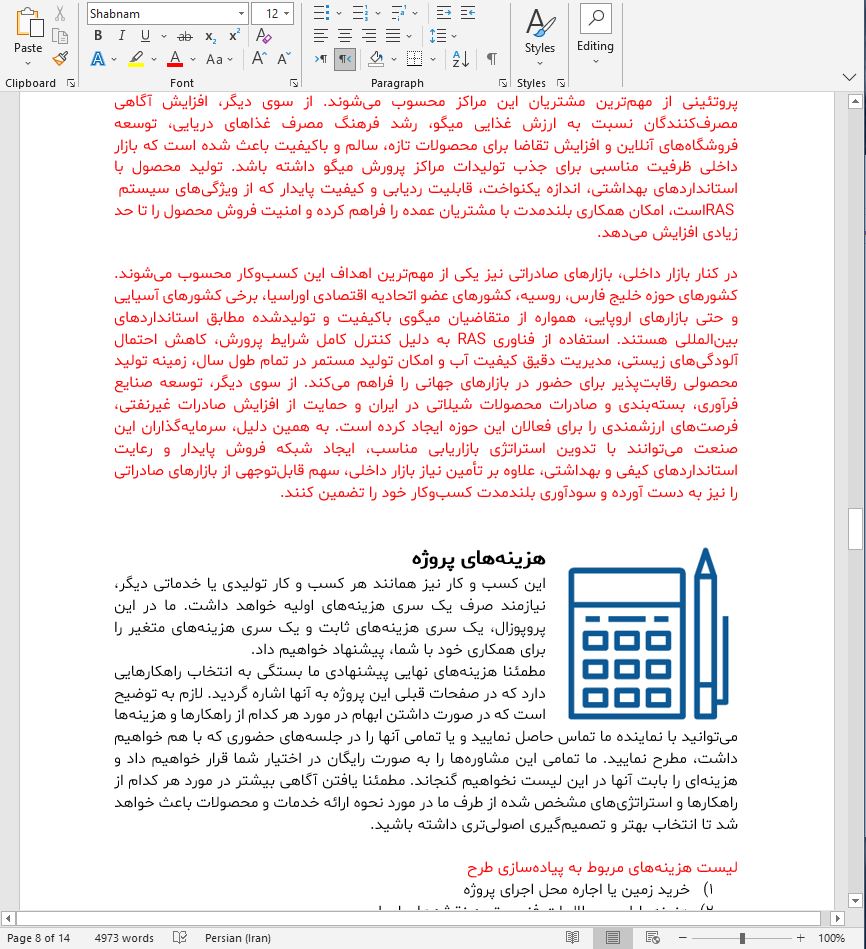Expand the font size 12 dropdown

click(287, 13)
